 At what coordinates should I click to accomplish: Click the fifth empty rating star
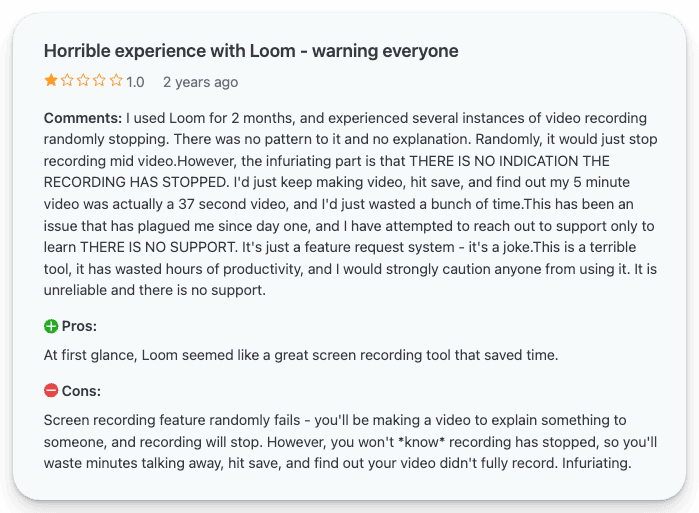coord(115,81)
